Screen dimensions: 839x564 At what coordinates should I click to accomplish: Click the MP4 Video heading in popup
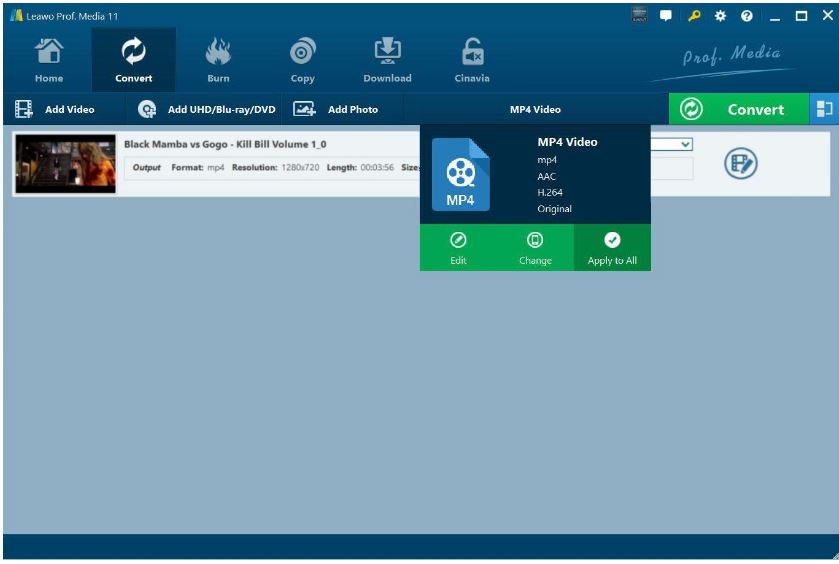click(567, 142)
